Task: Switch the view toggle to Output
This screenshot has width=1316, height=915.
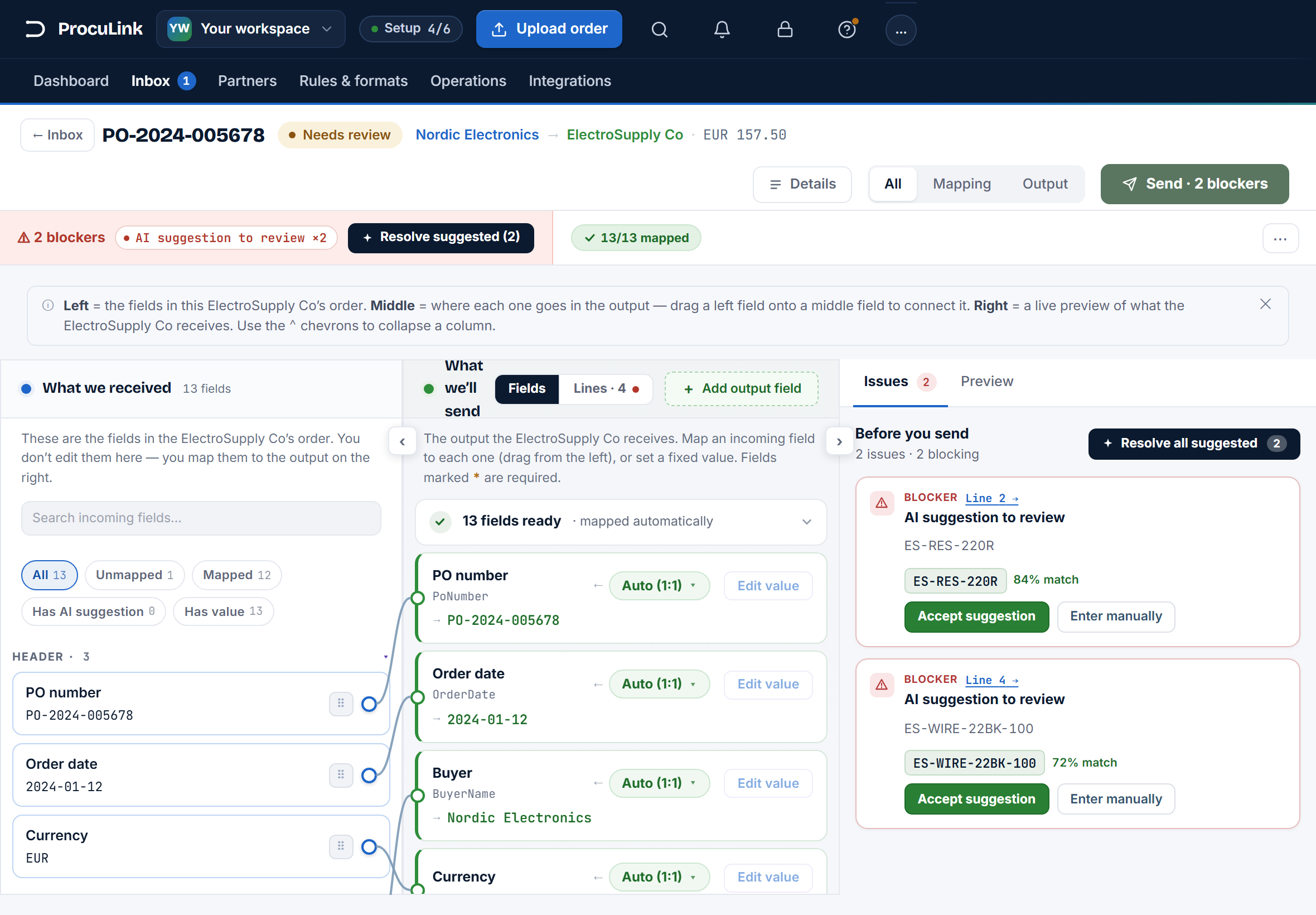Action: tap(1044, 184)
